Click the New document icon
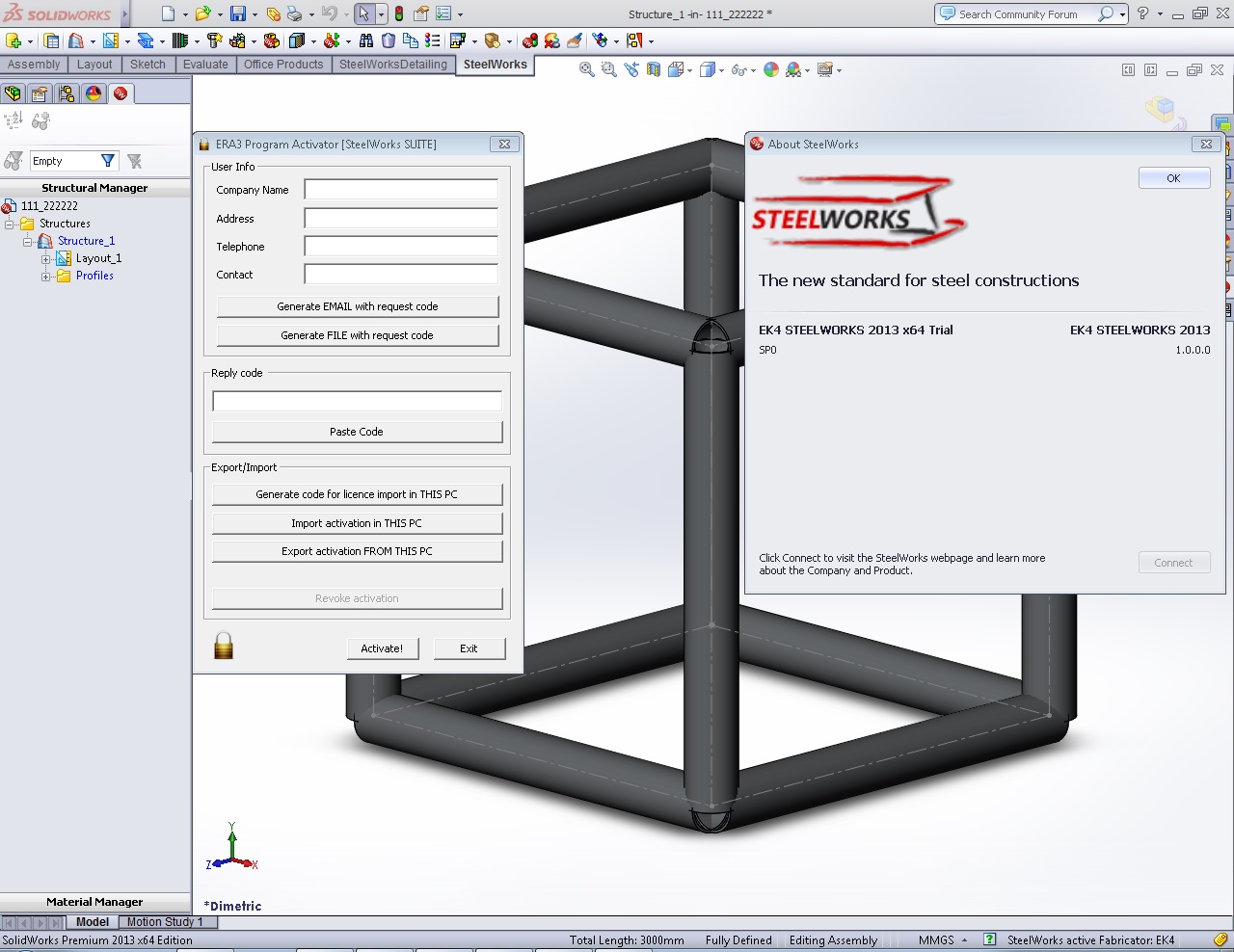This screenshot has height=952, width=1234. tap(168, 13)
